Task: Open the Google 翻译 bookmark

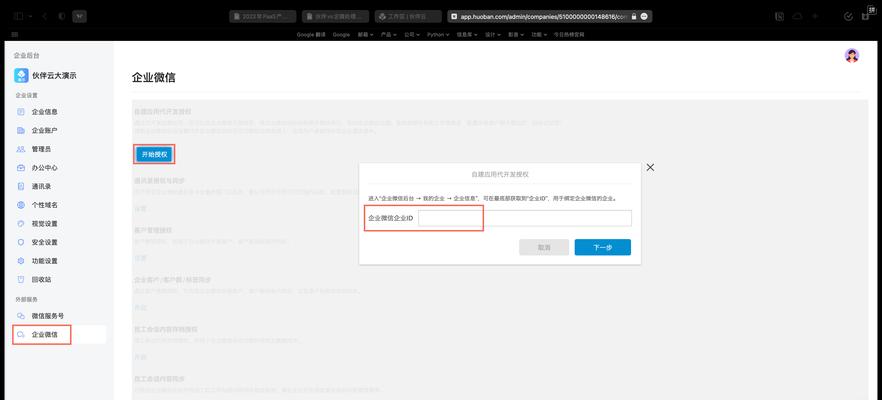Action: point(312,34)
